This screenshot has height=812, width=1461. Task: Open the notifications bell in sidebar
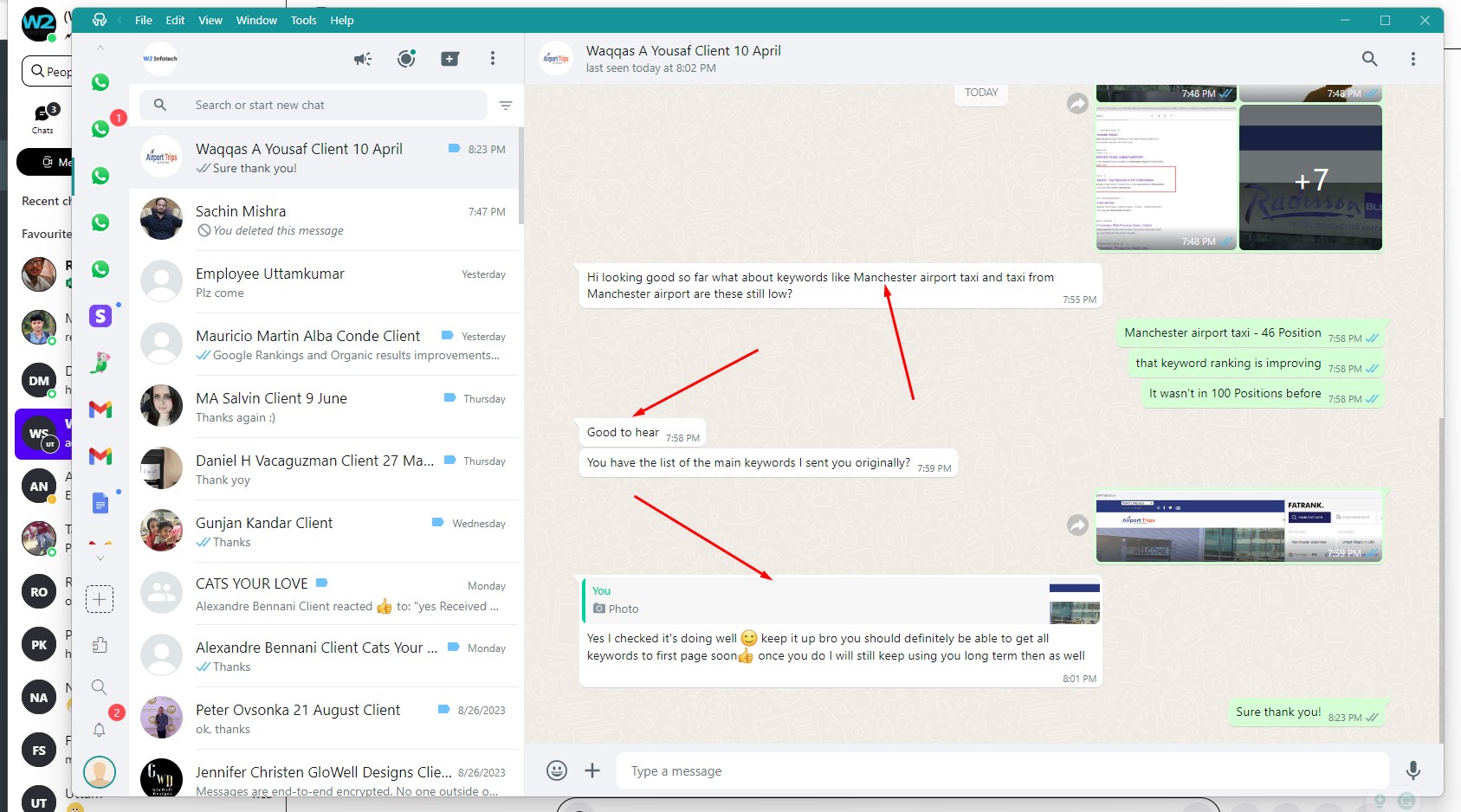tap(100, 730)
